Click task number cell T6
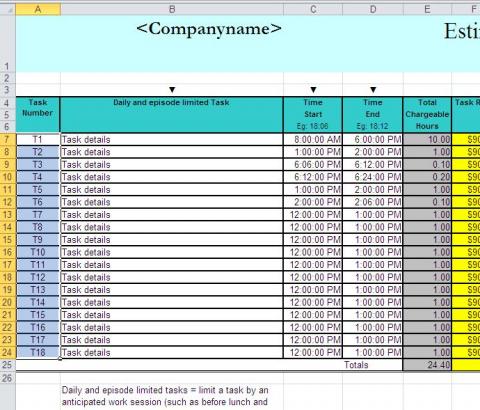480x410 pixels. click(38, 202)
